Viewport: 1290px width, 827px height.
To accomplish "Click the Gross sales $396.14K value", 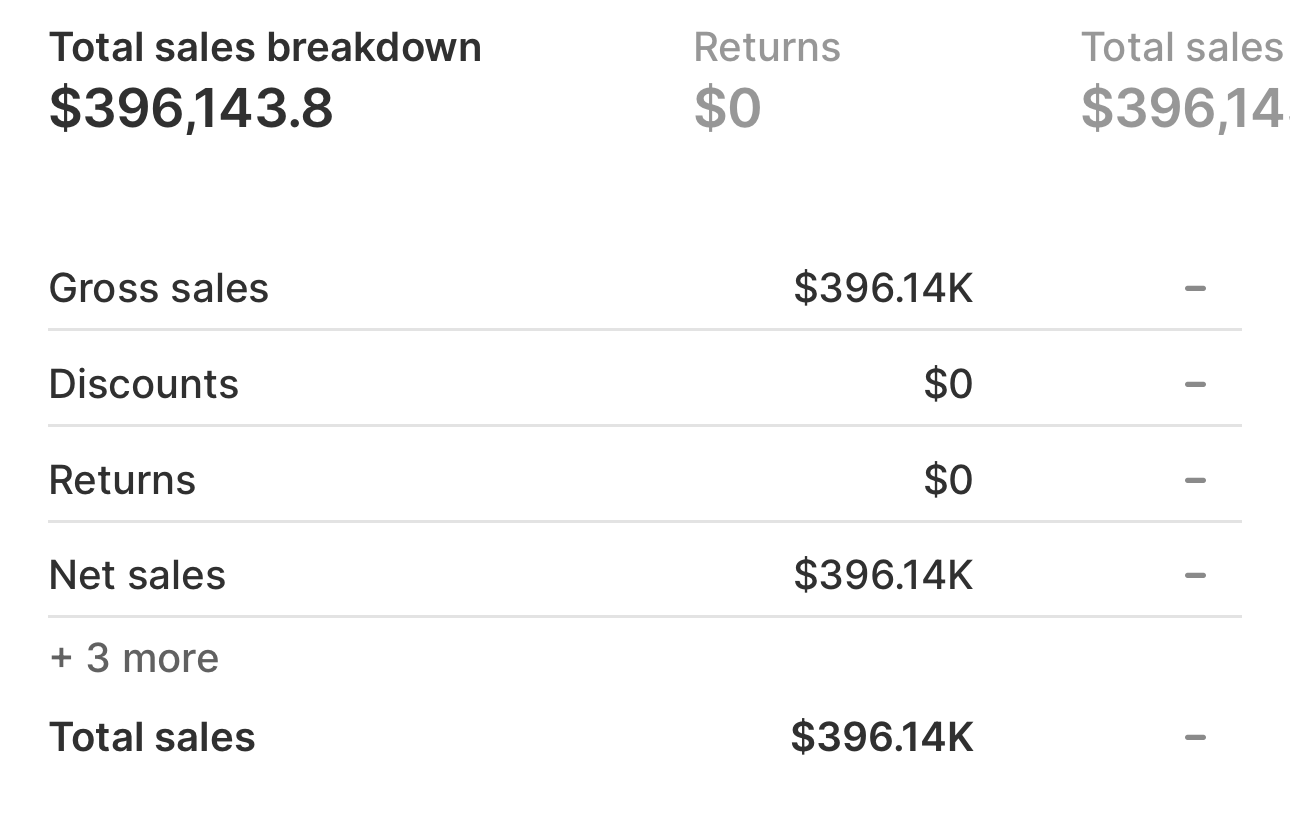I will [x=883, y=289].
